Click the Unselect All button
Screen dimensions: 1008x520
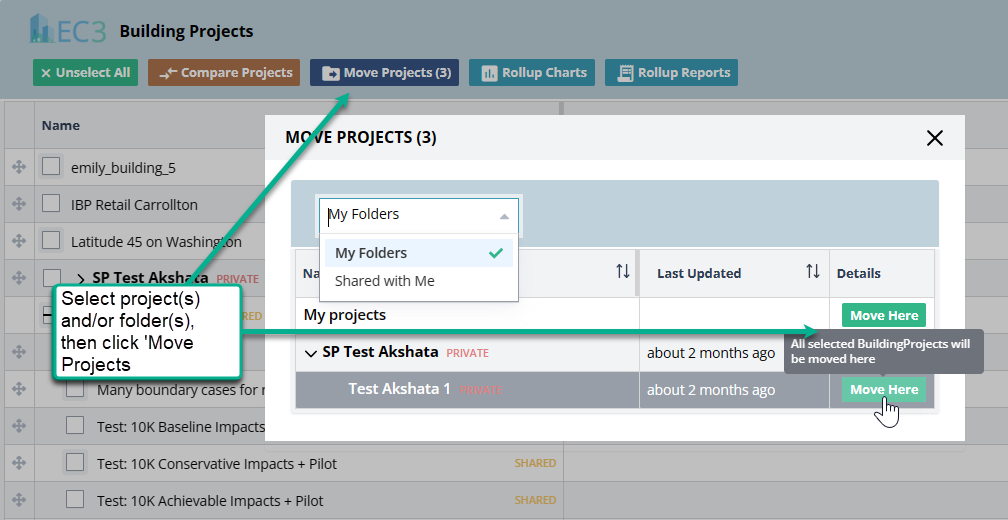(x=85, y=73)
